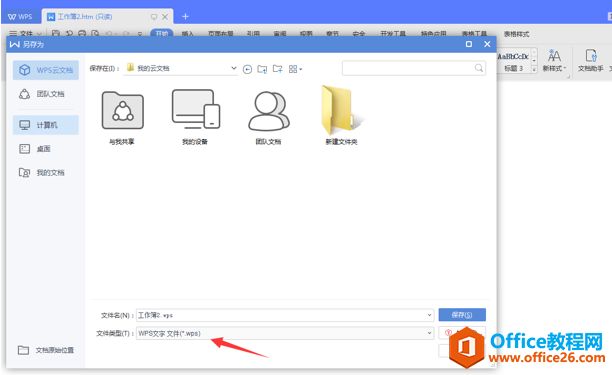Edit the 文件名 field containing 工作簿2.wps
The height and width of the screenshot is (375, 612).
click(x=285, y=315)
